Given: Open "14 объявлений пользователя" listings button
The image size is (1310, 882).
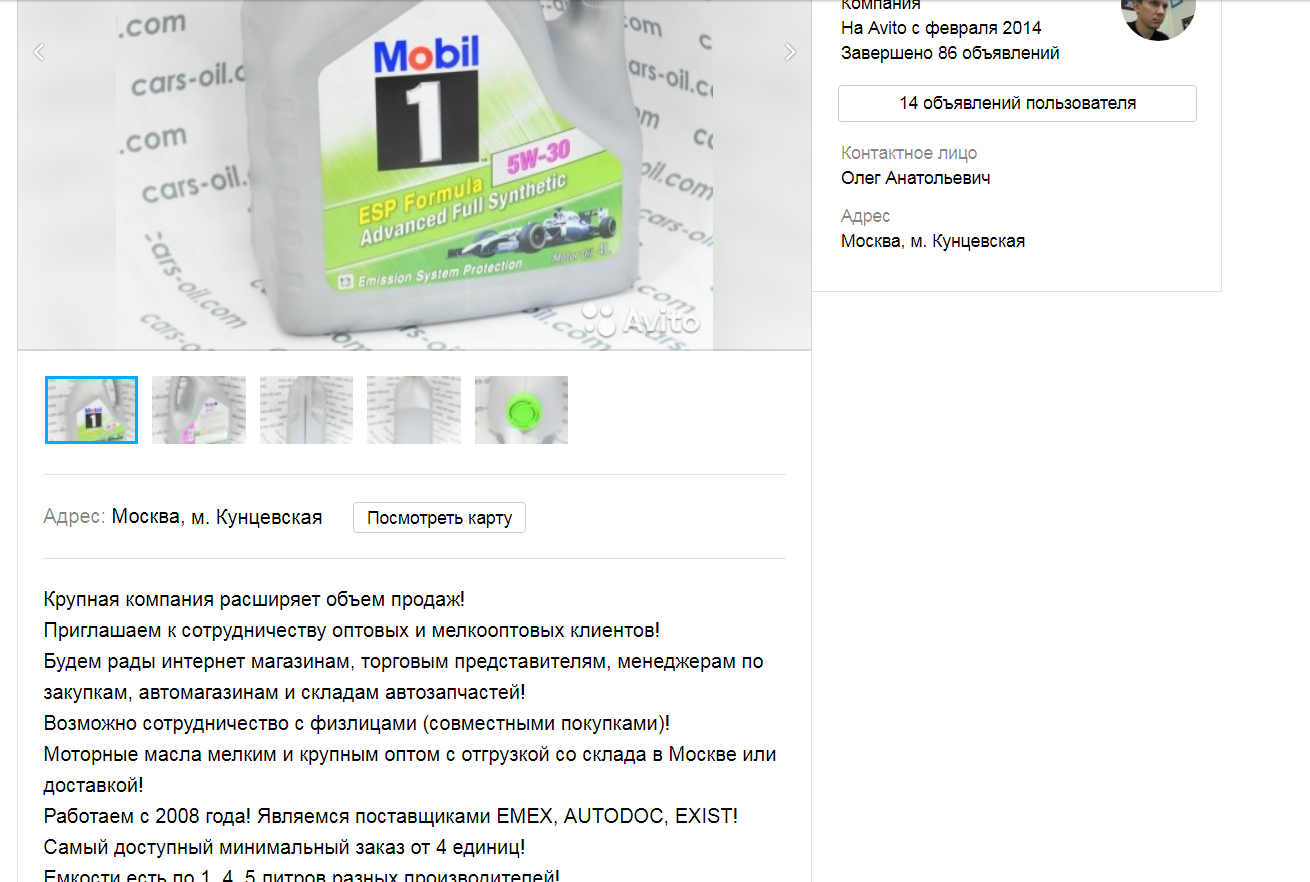Looking at the screenshot, I should coord(1017,103).
